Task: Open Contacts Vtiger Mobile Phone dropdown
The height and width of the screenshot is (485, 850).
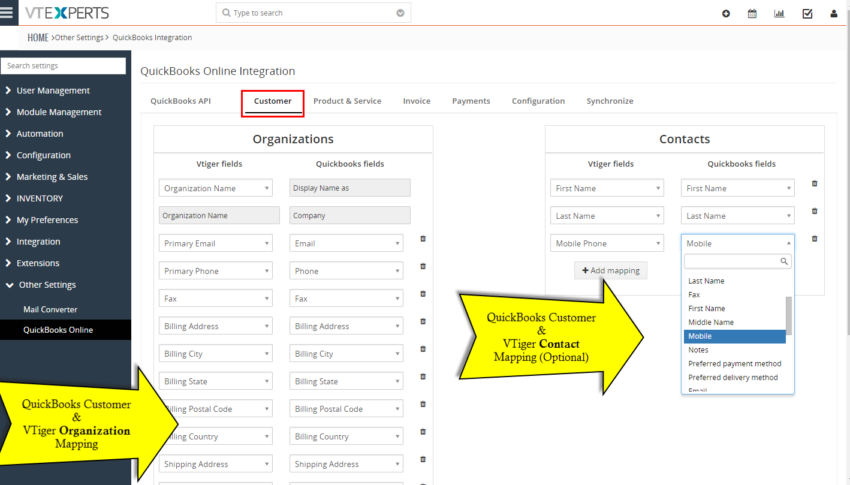Action: pyautogui.click(x=607, y=243)
